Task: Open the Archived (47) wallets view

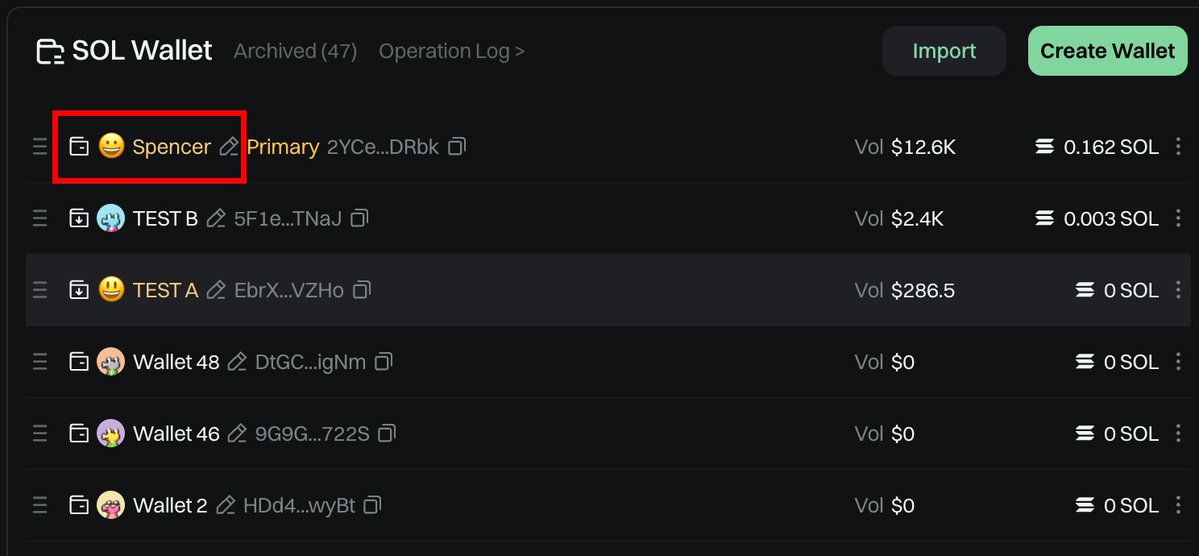Action: tap(295, 51)
